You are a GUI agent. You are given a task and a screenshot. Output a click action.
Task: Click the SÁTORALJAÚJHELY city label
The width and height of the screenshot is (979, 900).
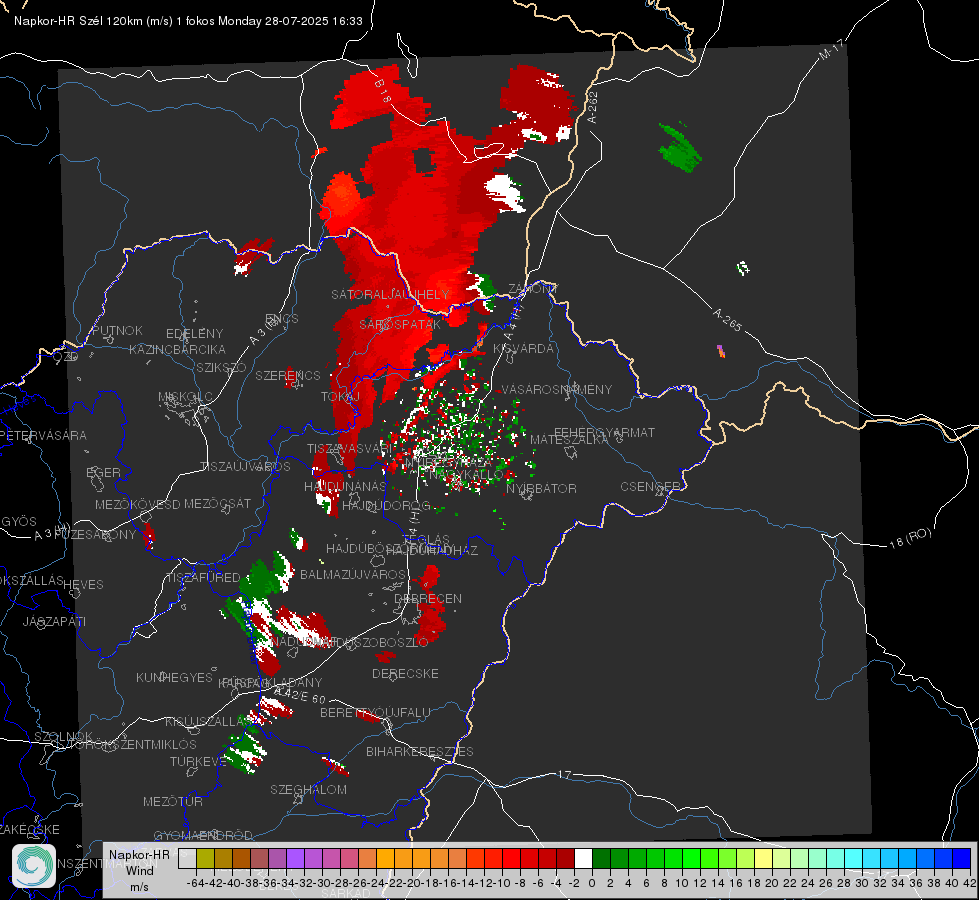click(390, 294)
